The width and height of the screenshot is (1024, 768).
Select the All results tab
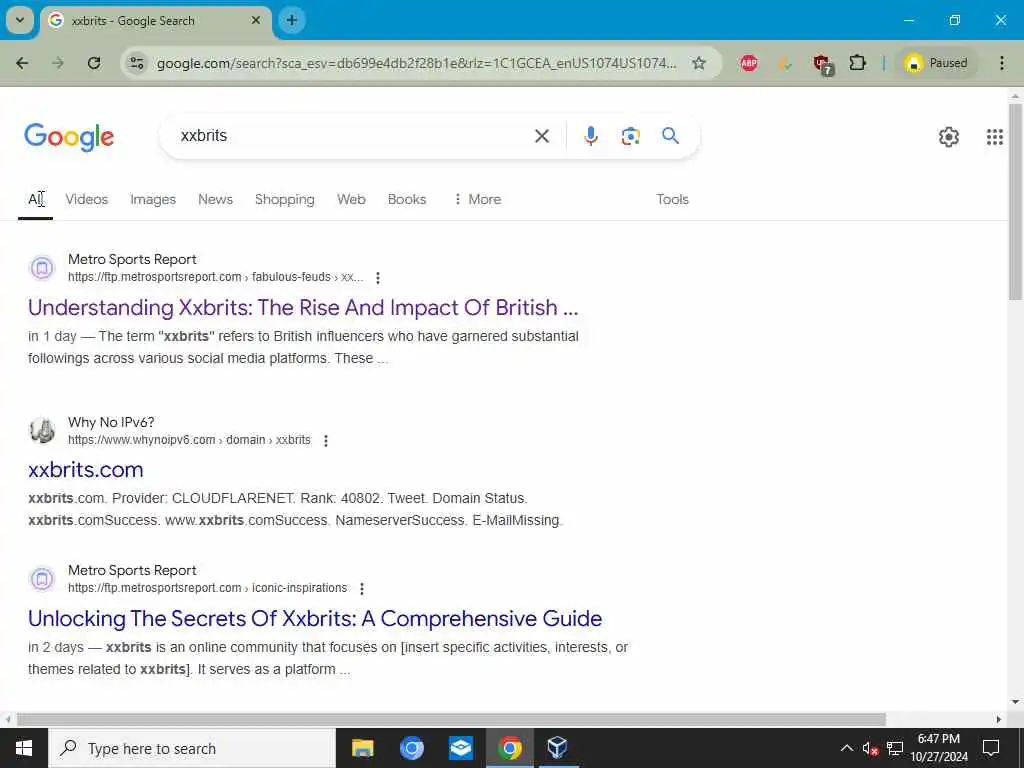click(35, 199)
